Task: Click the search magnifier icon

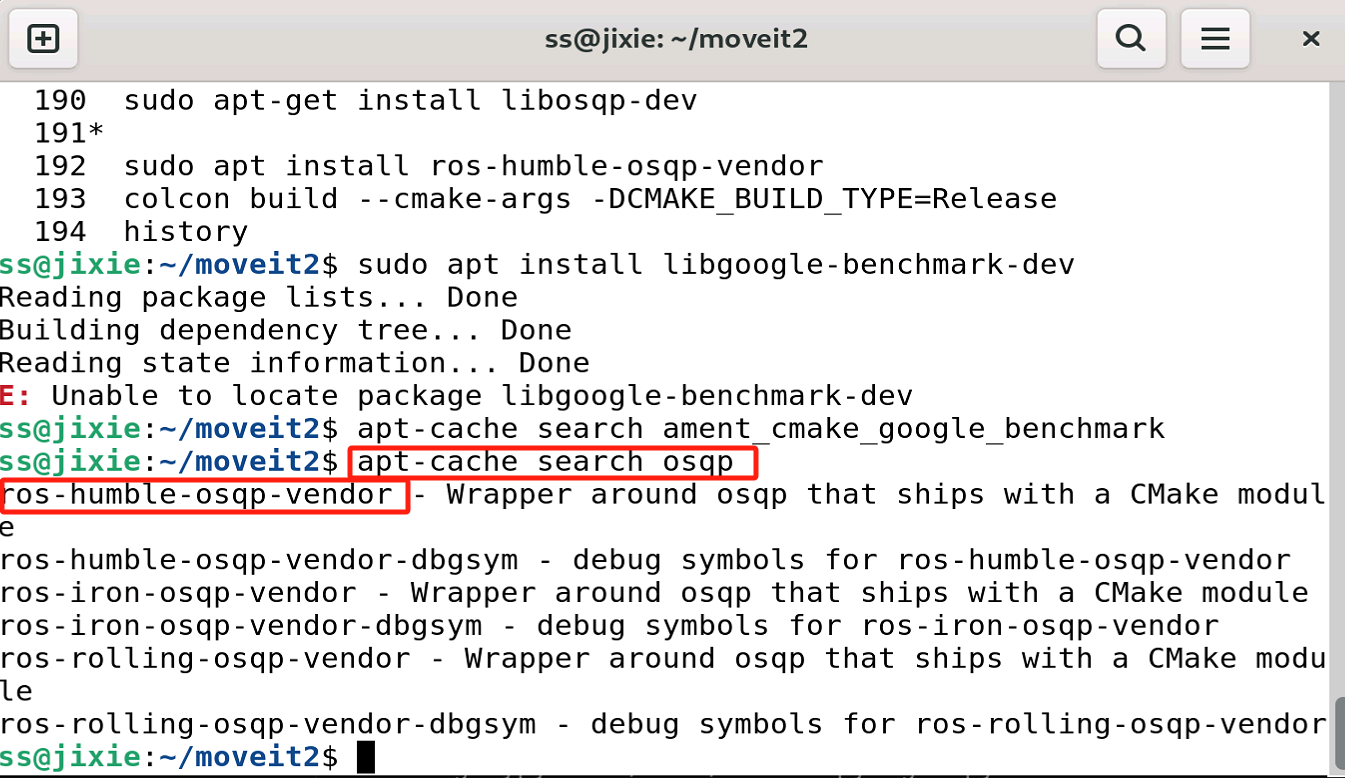Action: (x=1130, y=39)
